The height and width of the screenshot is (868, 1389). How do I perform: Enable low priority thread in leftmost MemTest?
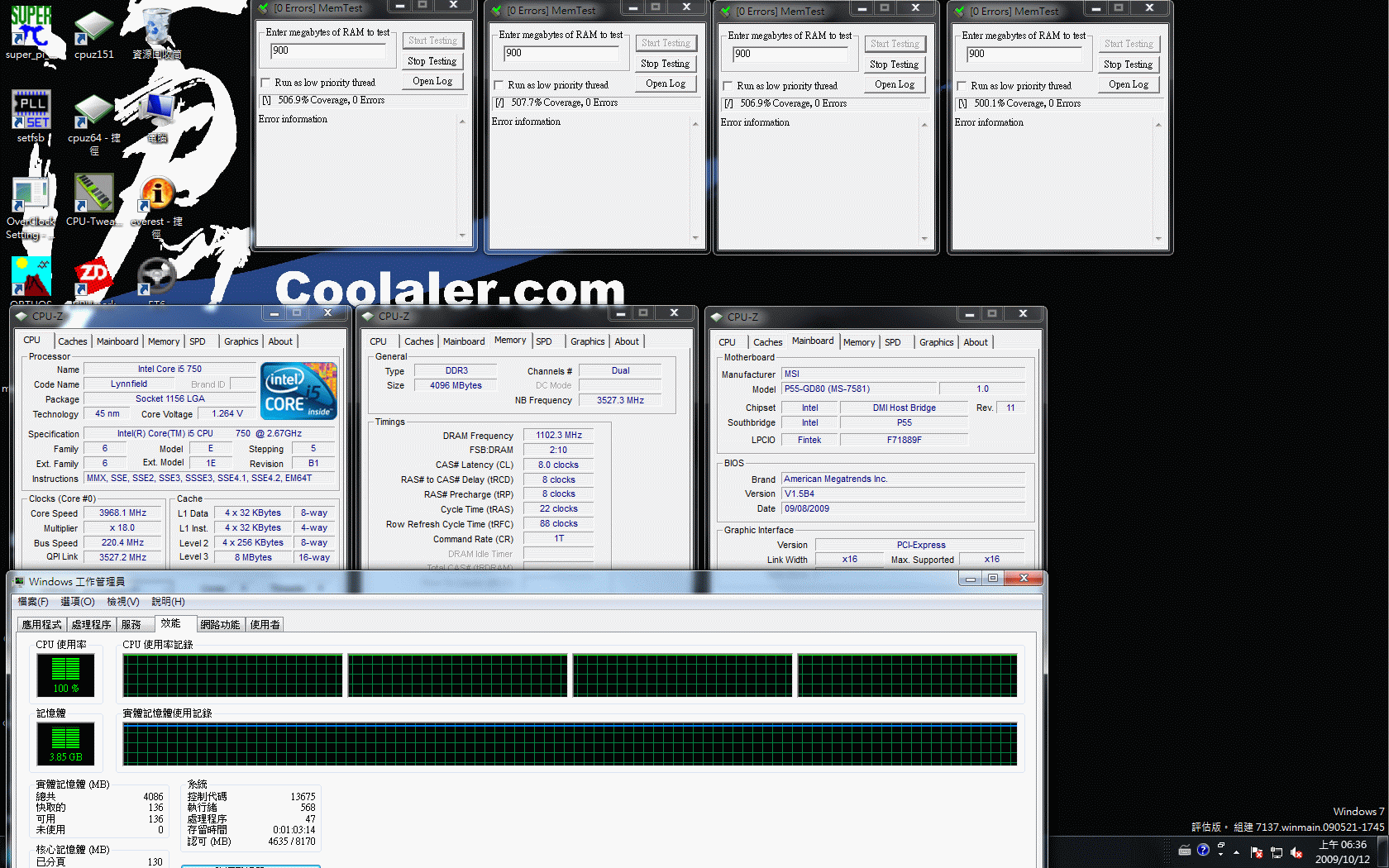pyautogui.click(x=265, y=83)
